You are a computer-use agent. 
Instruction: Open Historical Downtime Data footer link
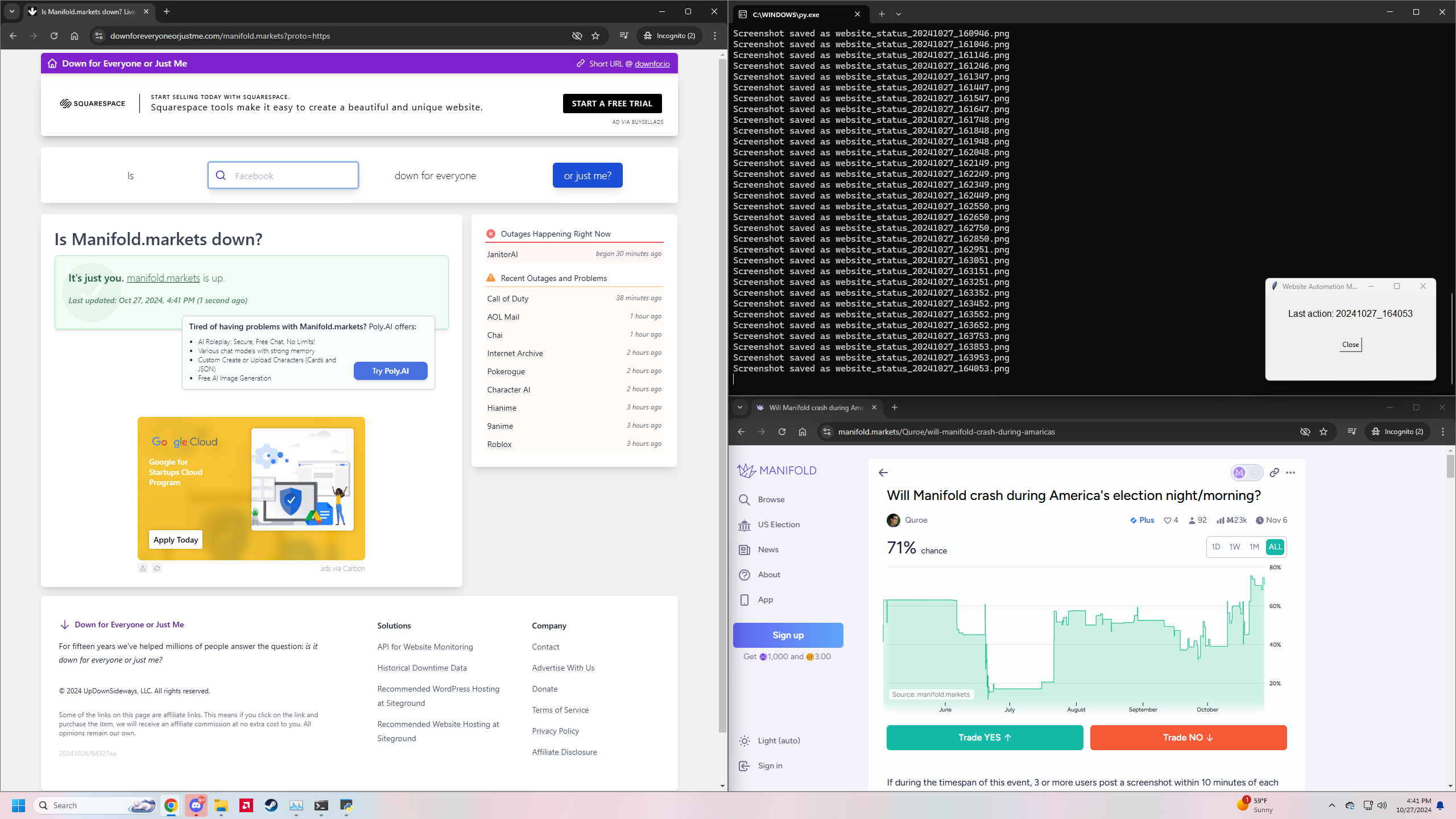tap(422, 668)
